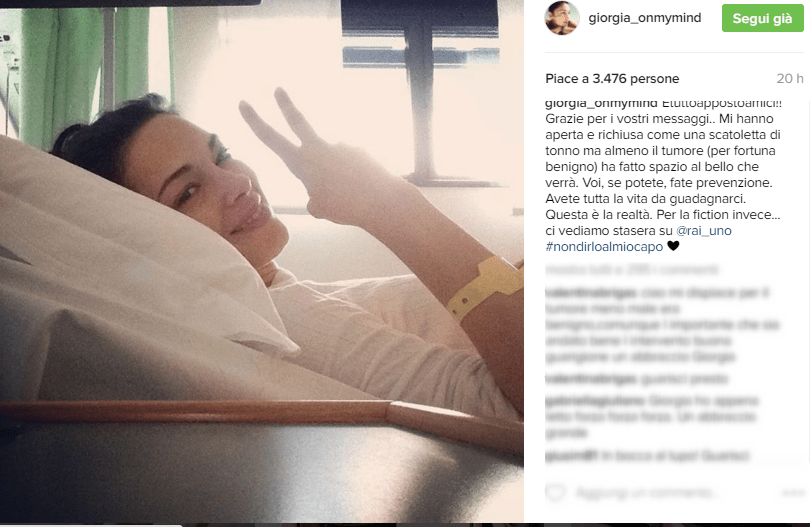Open the #nondirloalmiocapo hashtag
This screenshot has width=810, height=527.
604,246
